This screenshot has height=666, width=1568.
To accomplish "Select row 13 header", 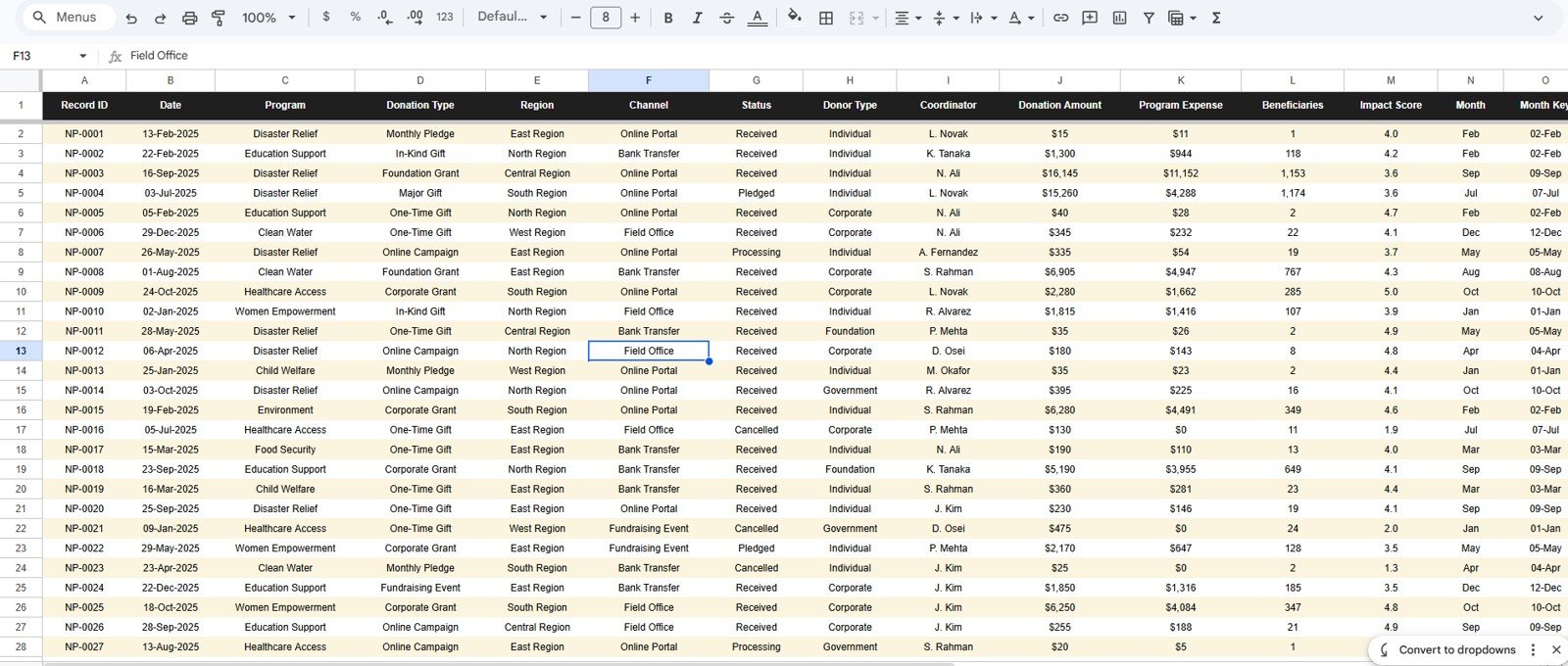I will (x=21, y=351).
